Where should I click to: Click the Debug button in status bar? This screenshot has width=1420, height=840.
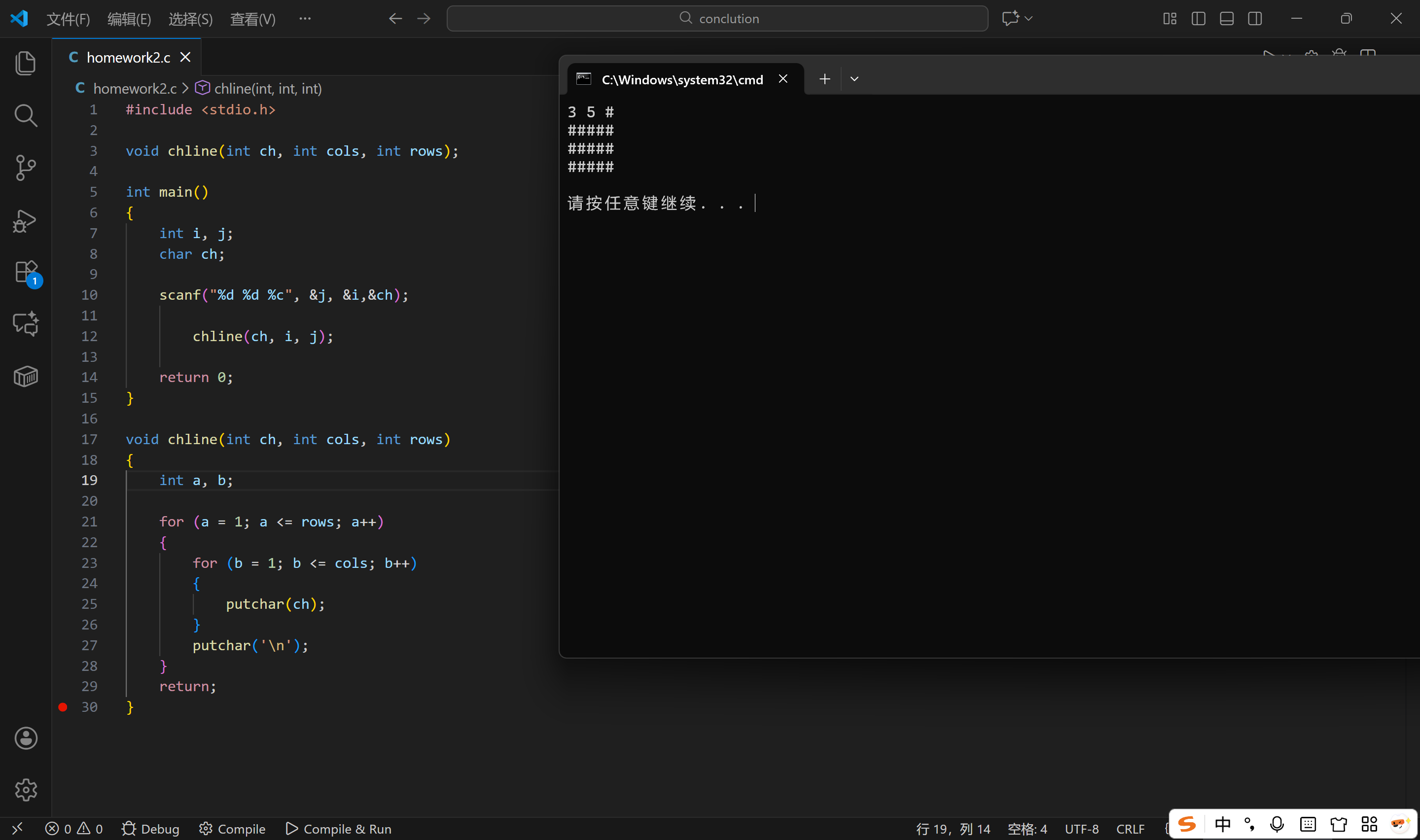pyautogui.click(x=150, y=829)
